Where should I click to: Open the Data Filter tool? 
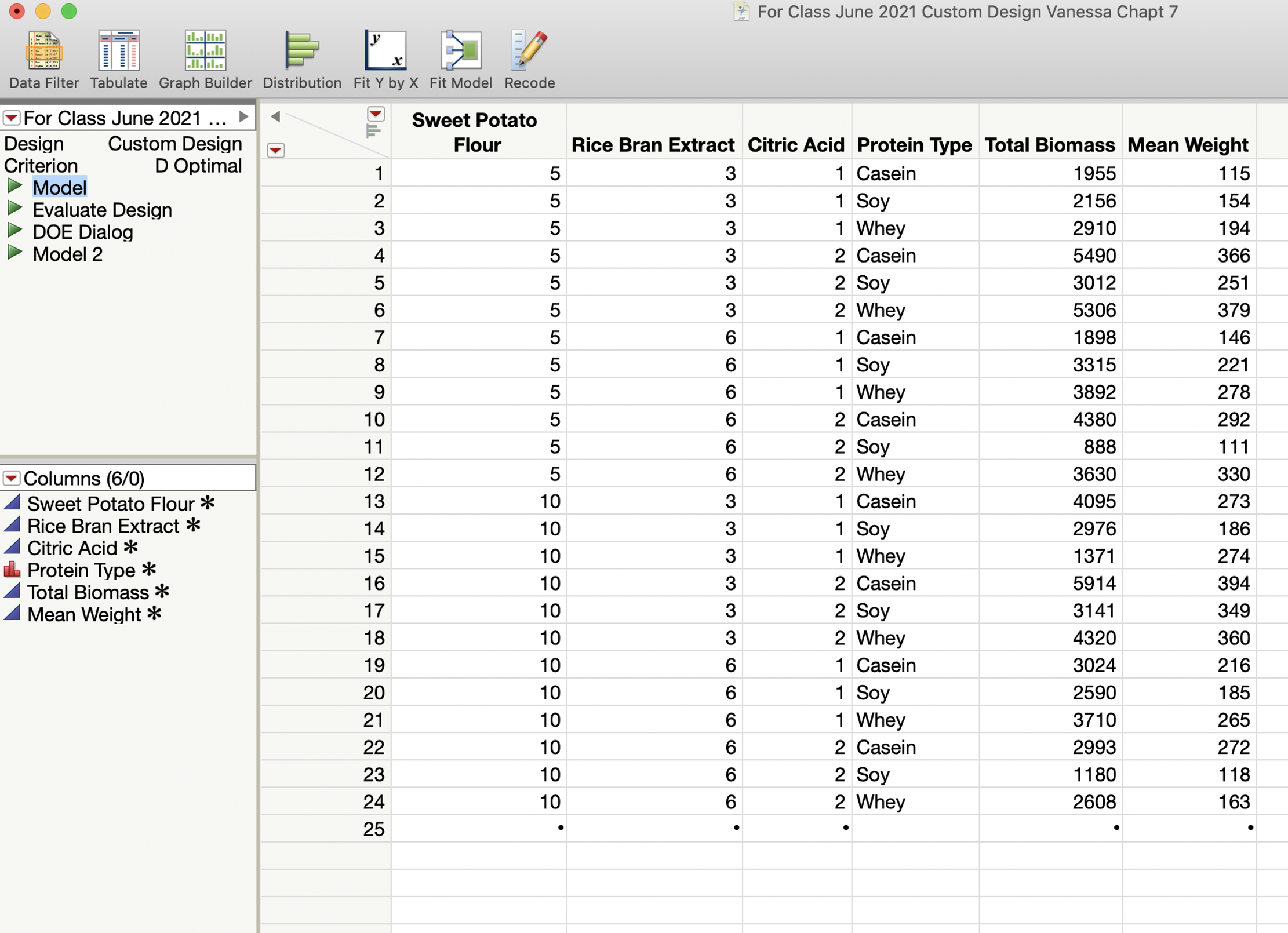[x=44, y=60]
